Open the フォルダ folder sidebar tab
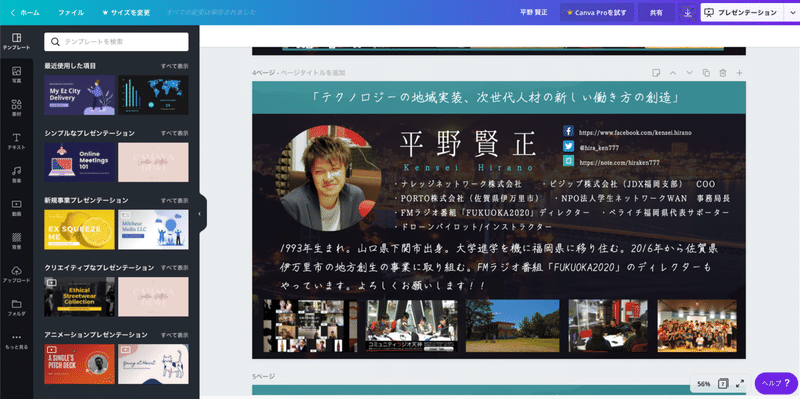This screenshot has height=399, width=800. [x=16, y=307]
